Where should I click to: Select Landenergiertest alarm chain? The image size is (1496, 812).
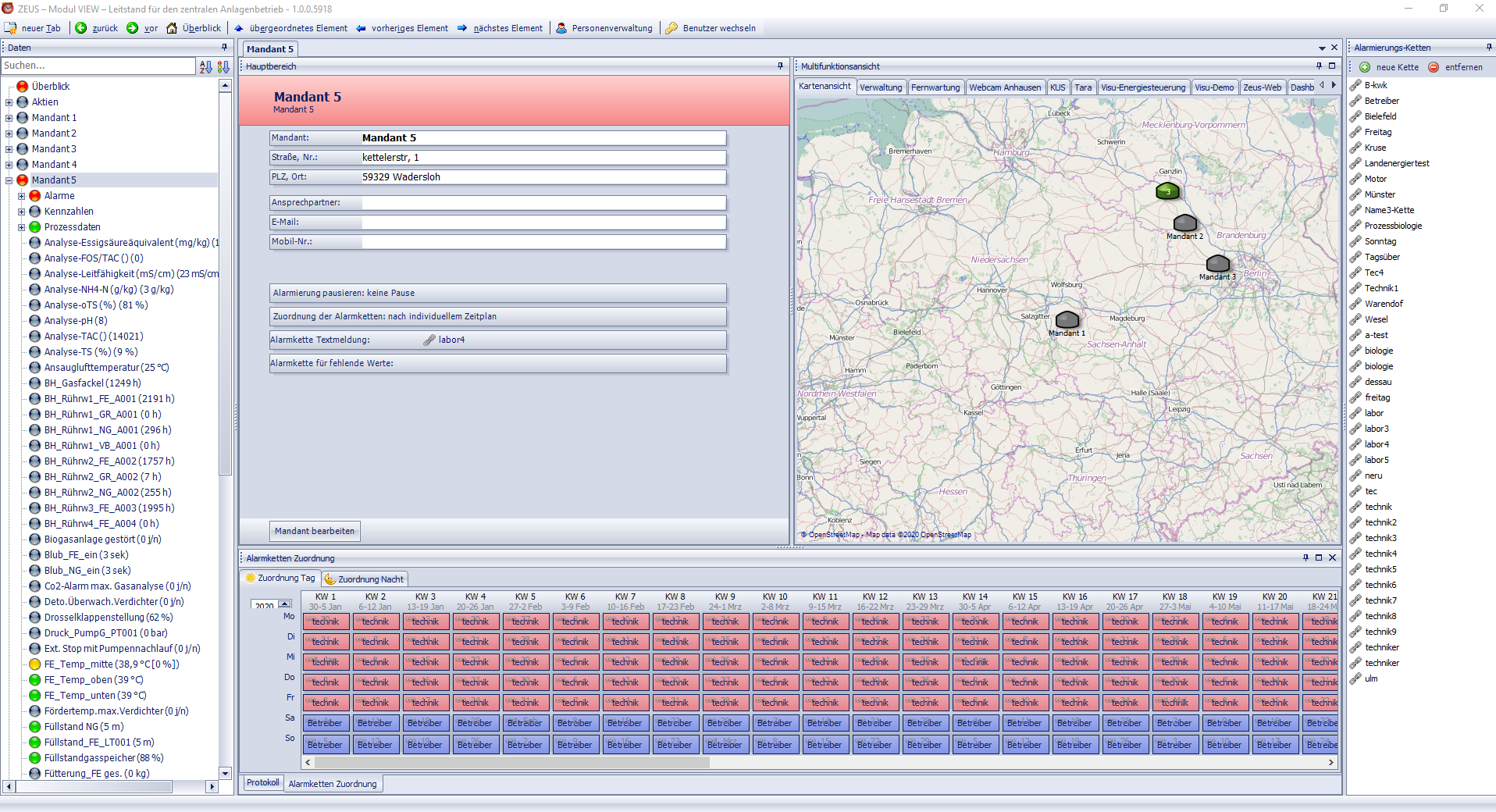[x=1397, y=163]
